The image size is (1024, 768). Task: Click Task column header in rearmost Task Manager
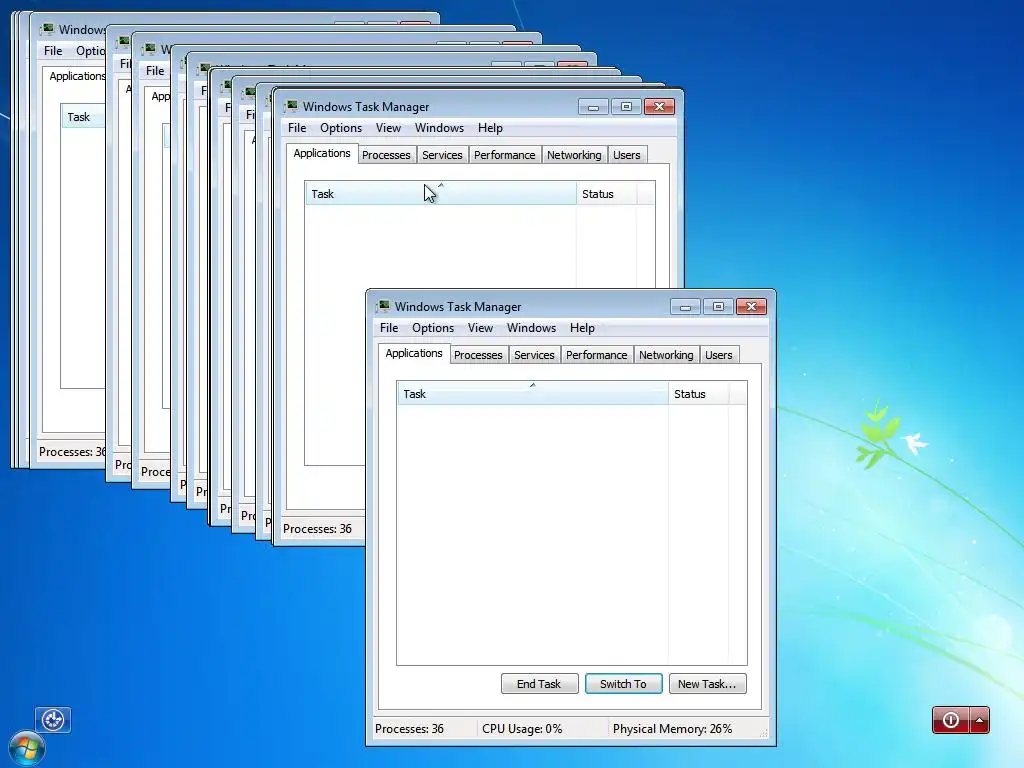click(83, 117)
